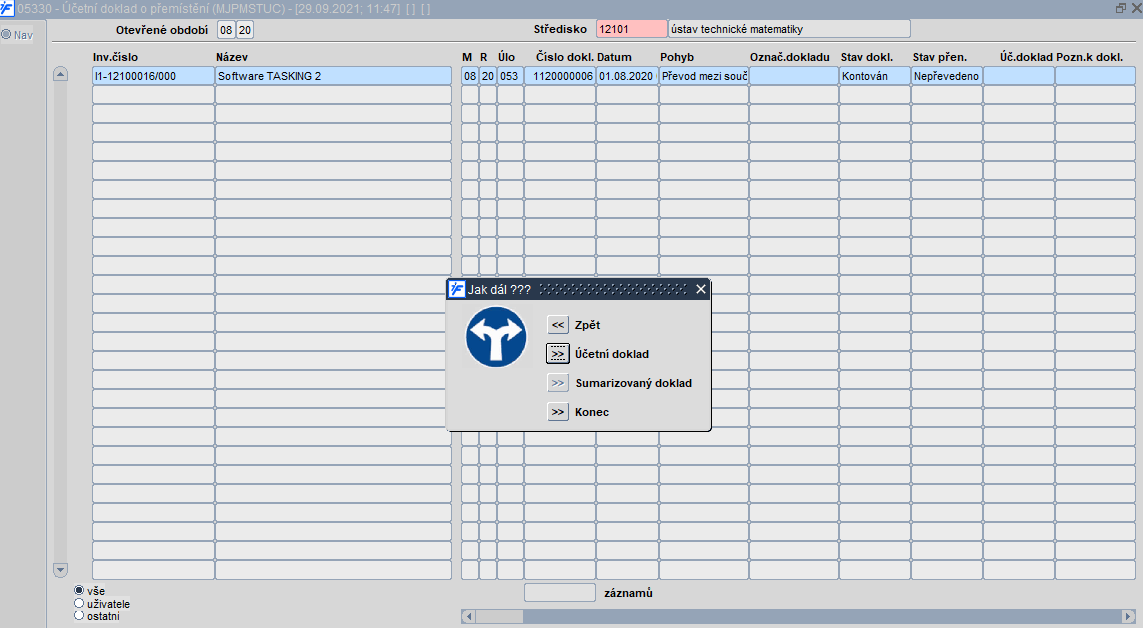Select the uživatele radio button
1143x628 pixels.
tap(79, 603)
